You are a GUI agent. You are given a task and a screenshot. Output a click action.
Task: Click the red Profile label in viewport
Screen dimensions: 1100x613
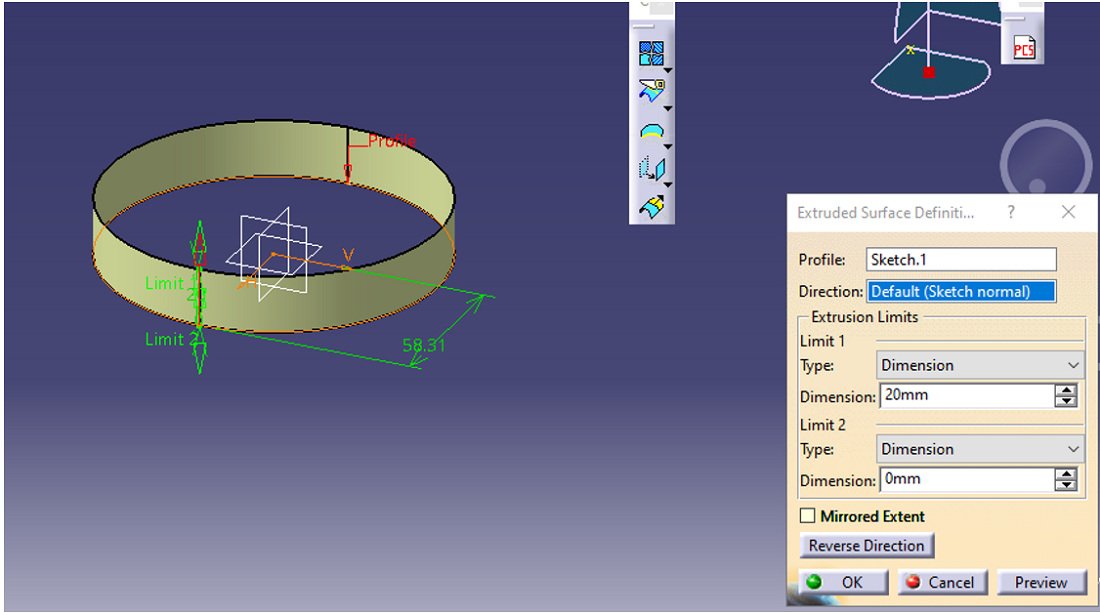(x=391, y=141)
